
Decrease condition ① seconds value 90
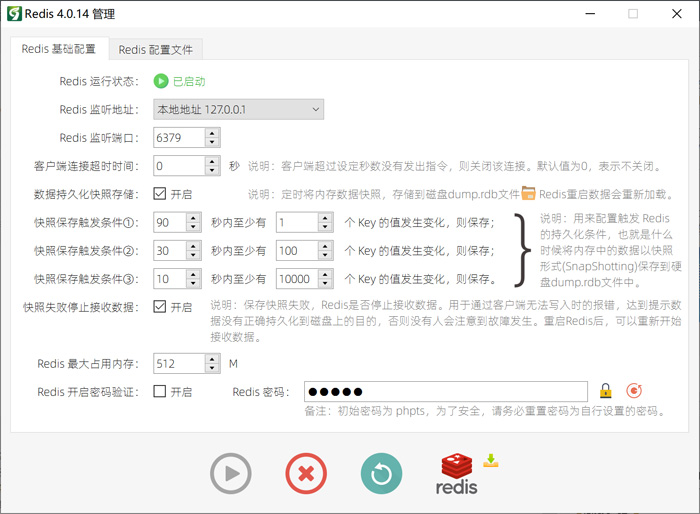(193, 227)
